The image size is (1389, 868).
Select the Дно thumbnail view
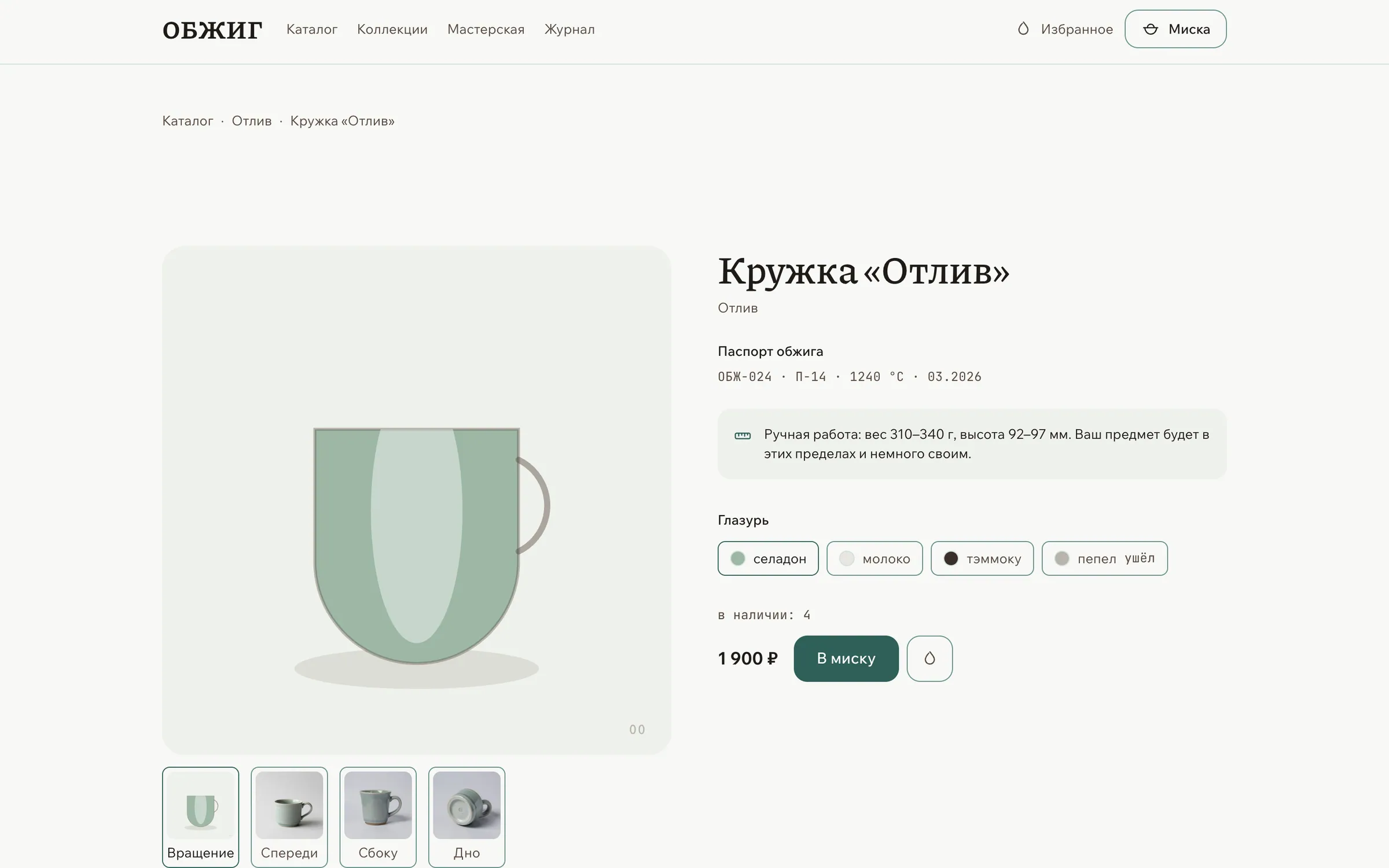point(466,817)
